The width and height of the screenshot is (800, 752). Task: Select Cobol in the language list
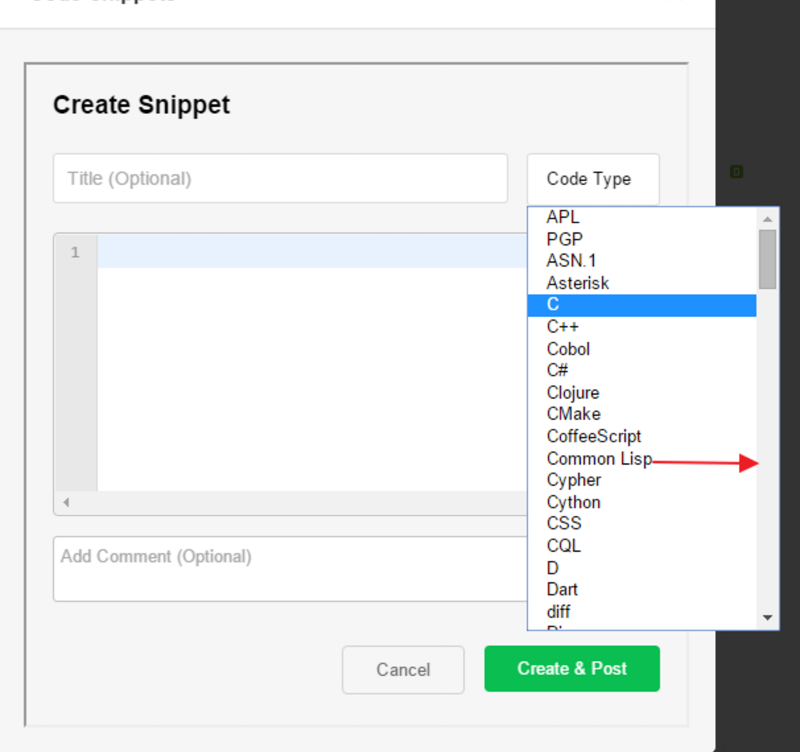click(568, 349)
